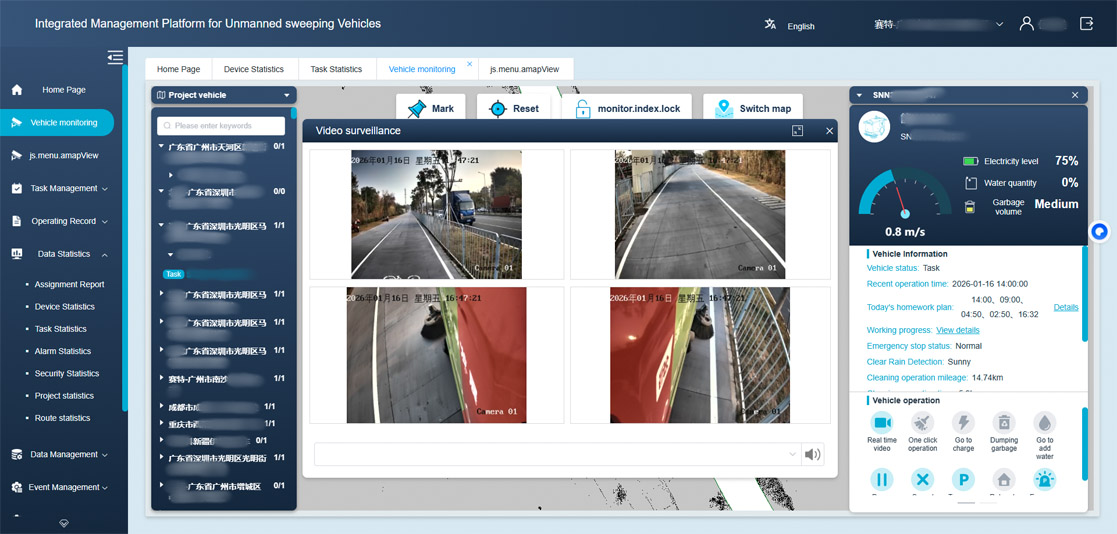This screenshot has width=1117, height=534.
Task: Open the Project vehicle dropdown
Action: [286, 96]
